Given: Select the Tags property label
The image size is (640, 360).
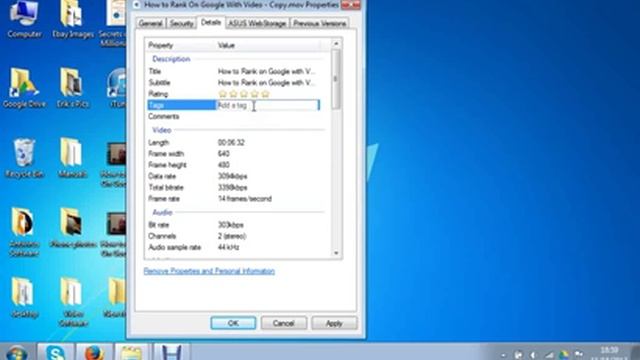Looking at the screenshot, I should 181,105.
